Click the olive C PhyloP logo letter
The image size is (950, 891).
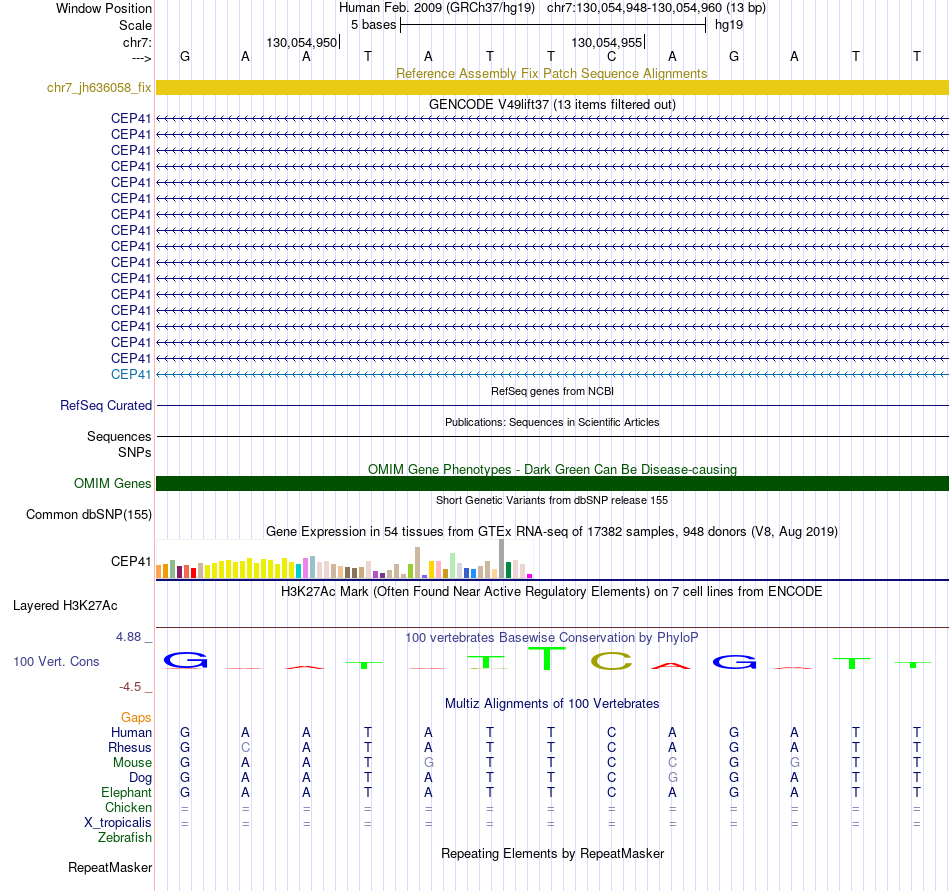(611, 660)
